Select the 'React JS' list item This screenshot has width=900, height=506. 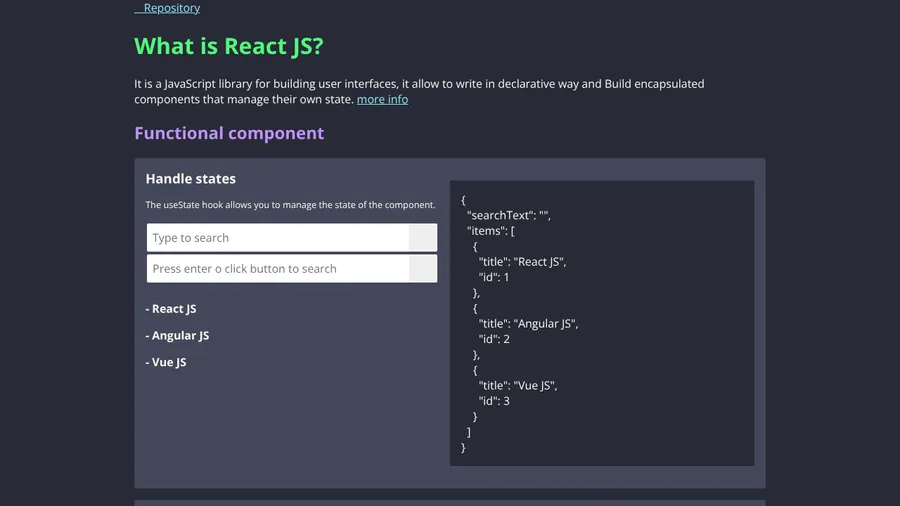tap(171, 309)
